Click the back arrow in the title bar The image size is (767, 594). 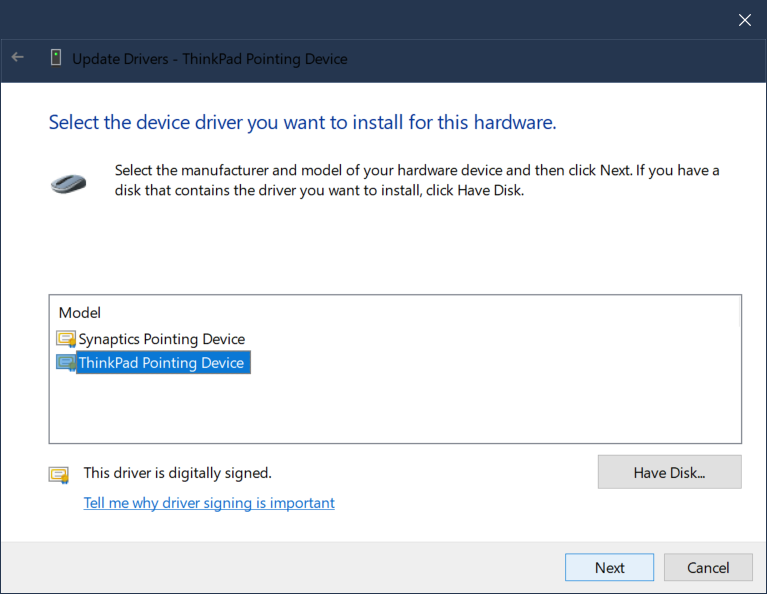(x=17, y=58)
